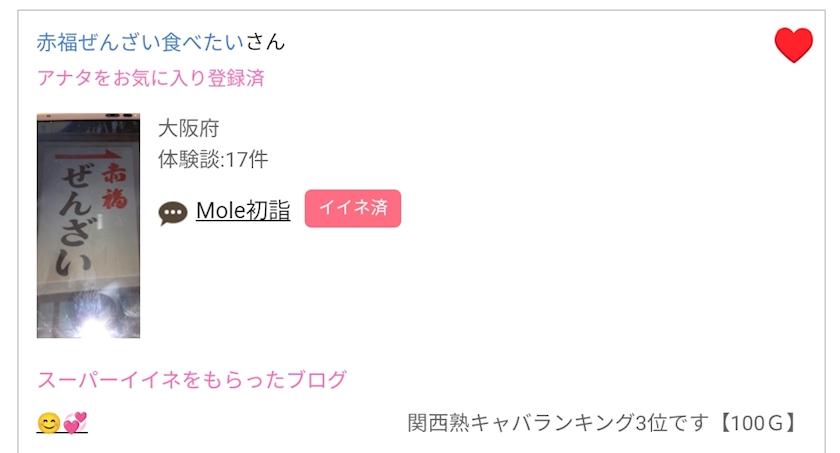This screenshot has height=453, width=840.
Task: Open the smiling face emoji blog link
Action: (x=49, y=424)
